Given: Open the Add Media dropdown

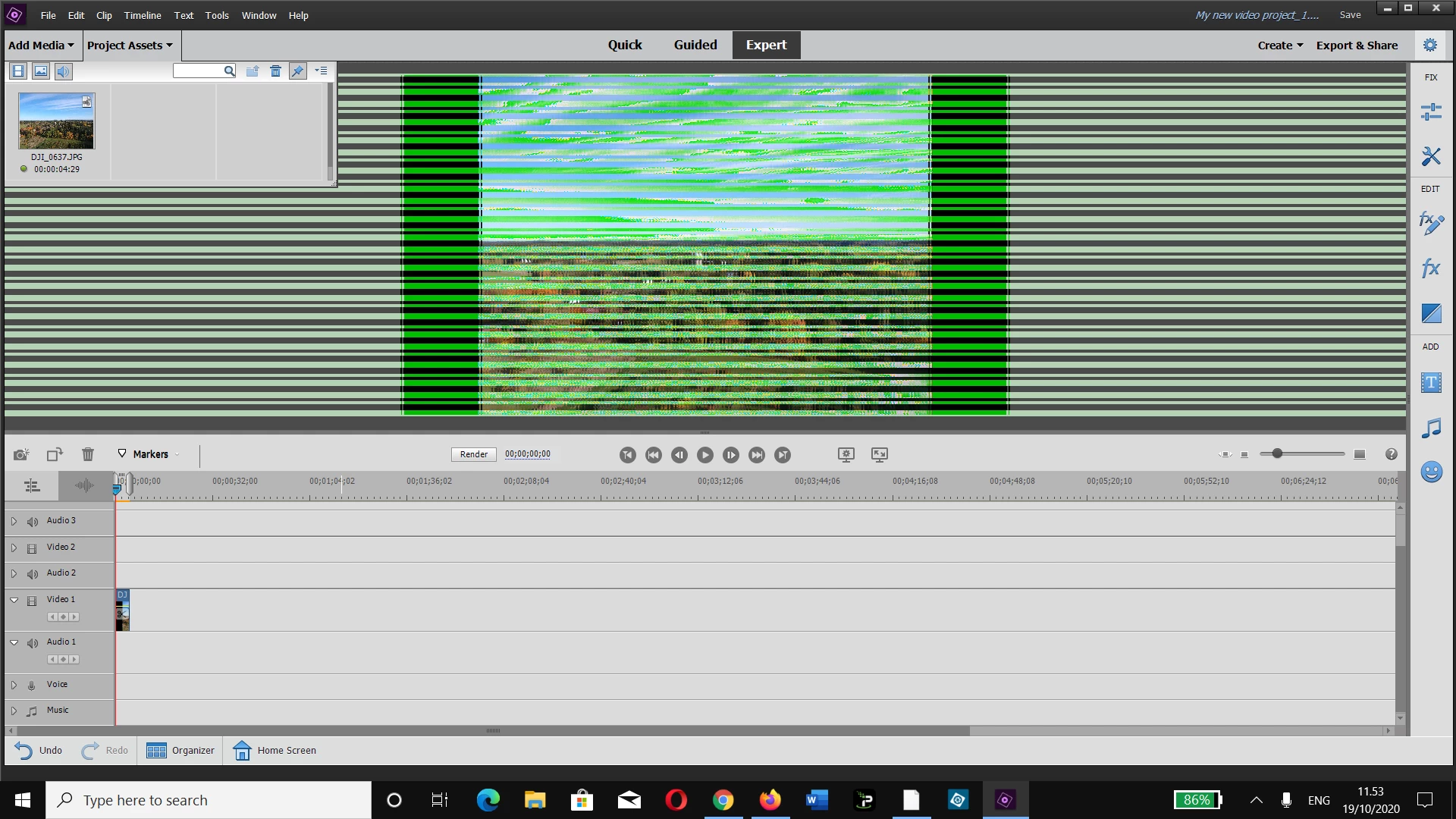Looking at the screenshot, I should click(41, 45).
